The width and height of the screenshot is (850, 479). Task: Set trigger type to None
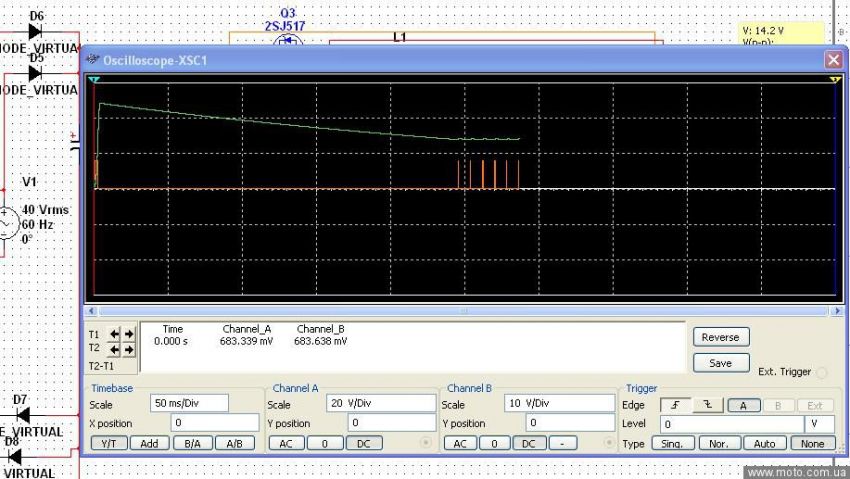[x=812, y=443]
